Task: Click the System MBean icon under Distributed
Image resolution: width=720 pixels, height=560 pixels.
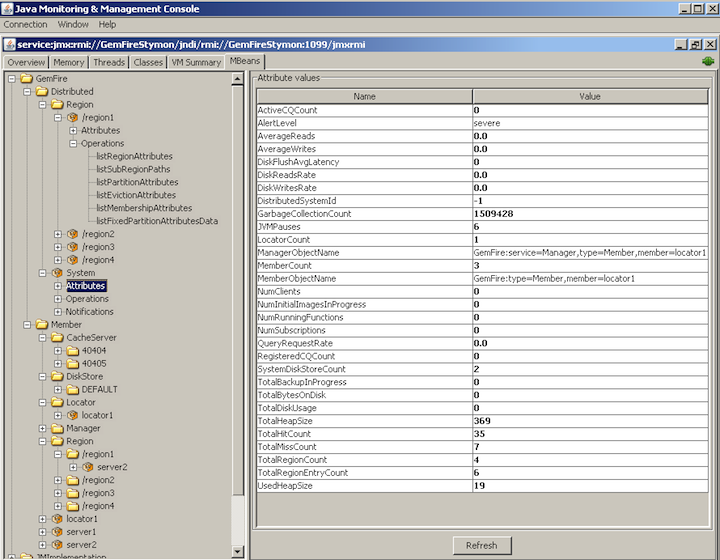Action: pos(57,272)
